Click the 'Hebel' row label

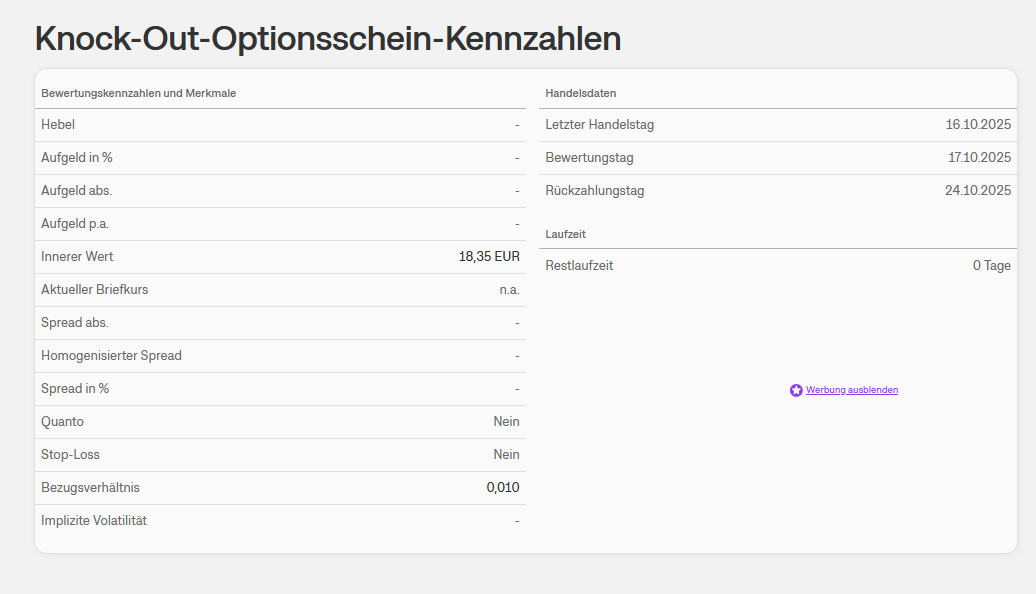tap(58, 125)
